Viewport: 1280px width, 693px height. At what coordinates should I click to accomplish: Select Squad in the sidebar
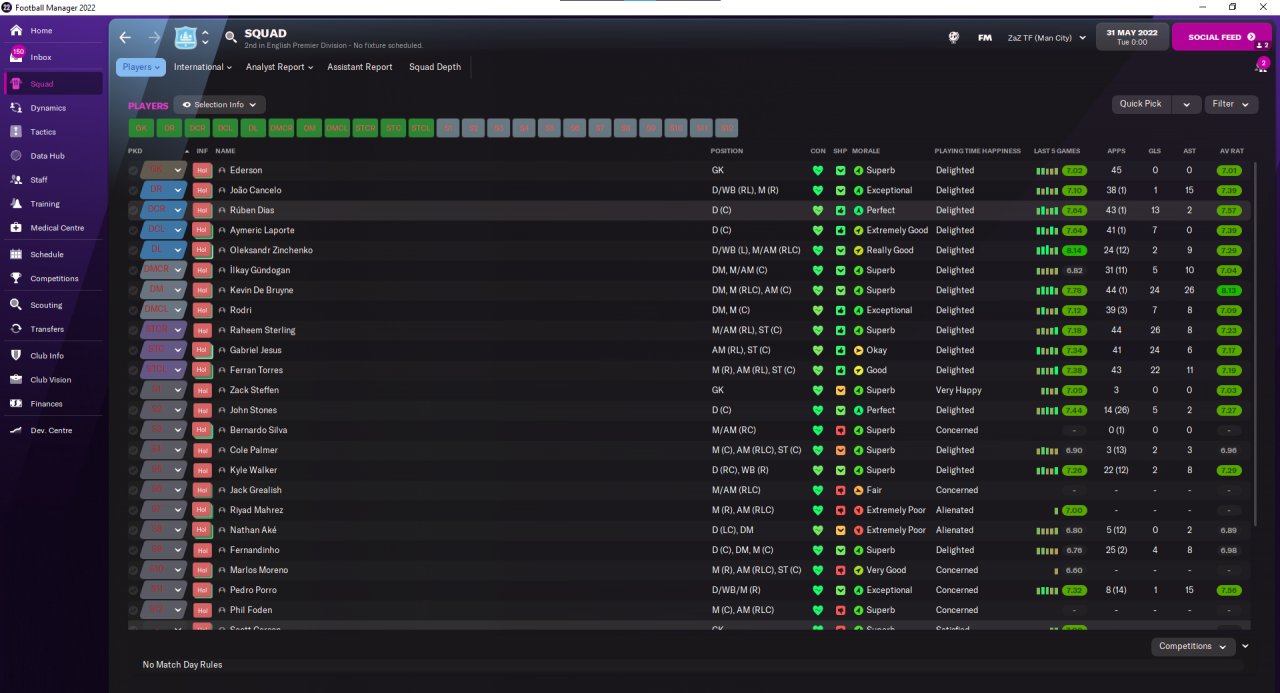52,84
